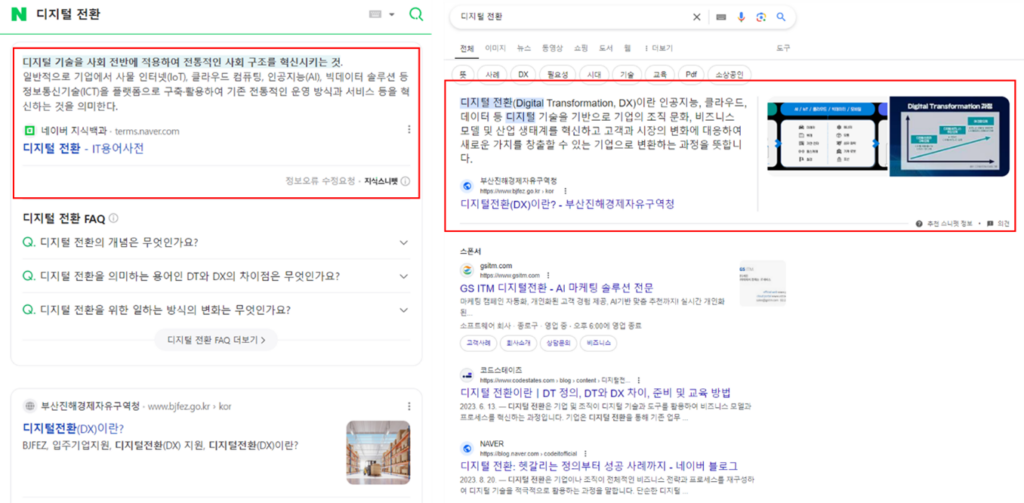Open the three-dot menu beside the Google snippet's bjfez.go.kr URL

[565, 191]
